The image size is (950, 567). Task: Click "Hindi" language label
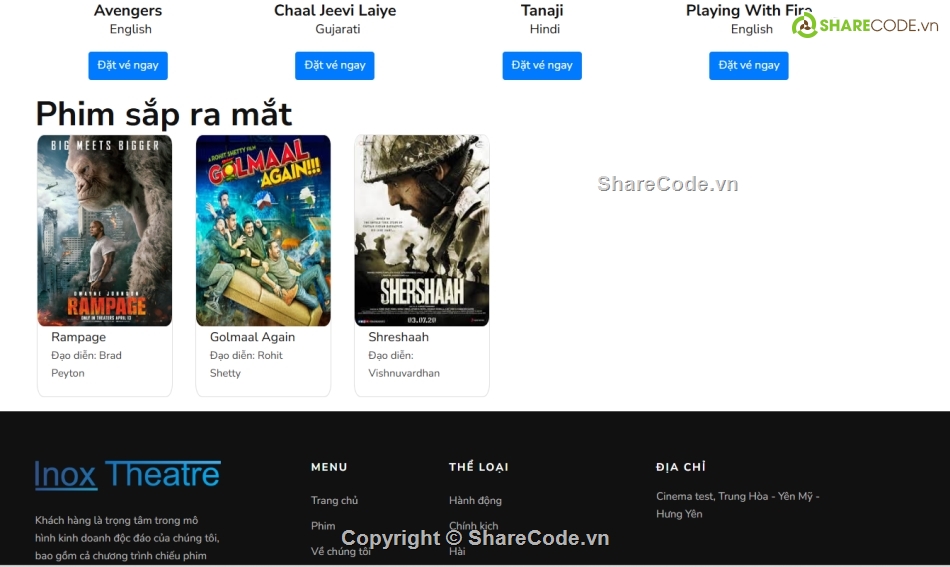click(545, 29)
